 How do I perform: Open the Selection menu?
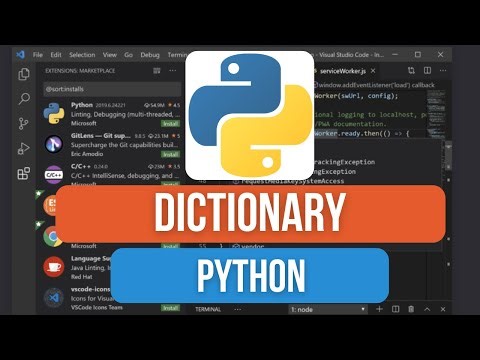pos(82,55)
